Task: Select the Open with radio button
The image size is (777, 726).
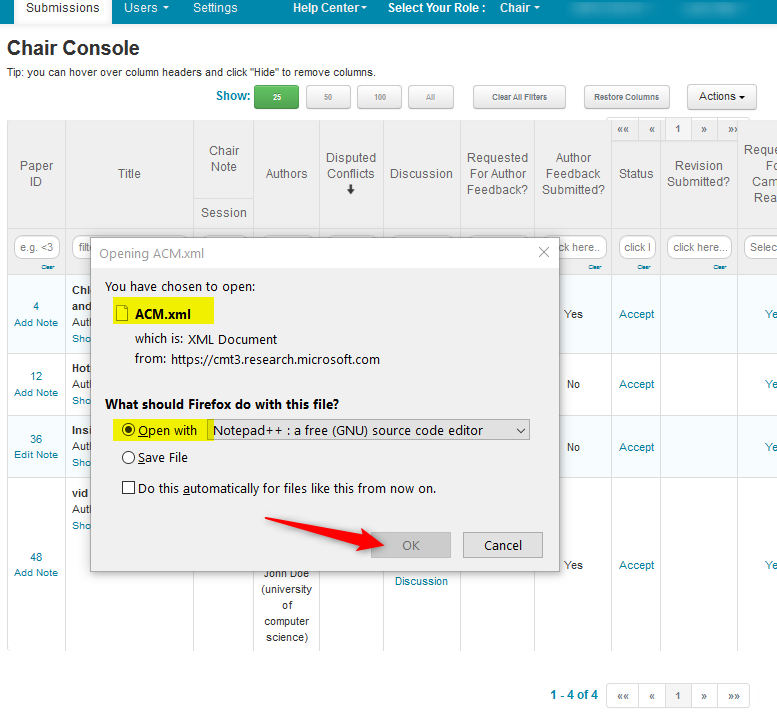Action: tap(128, 430)
